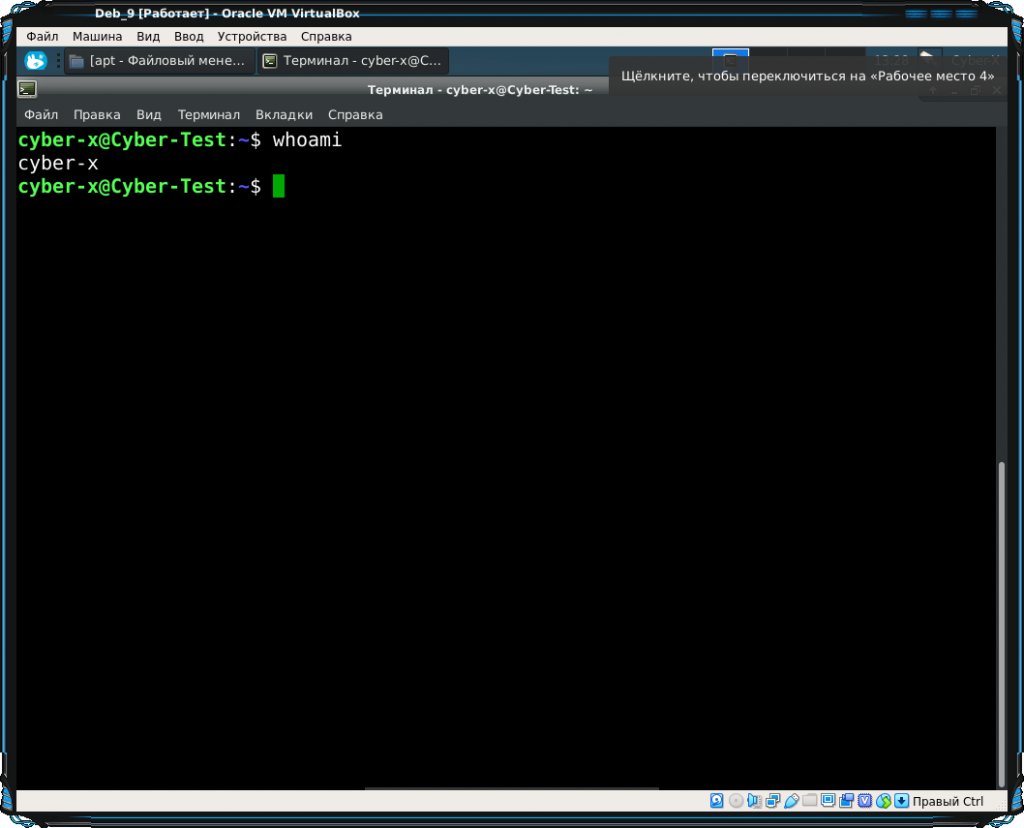Click the Правый Ctrl host key label

(x=948, y=802)
